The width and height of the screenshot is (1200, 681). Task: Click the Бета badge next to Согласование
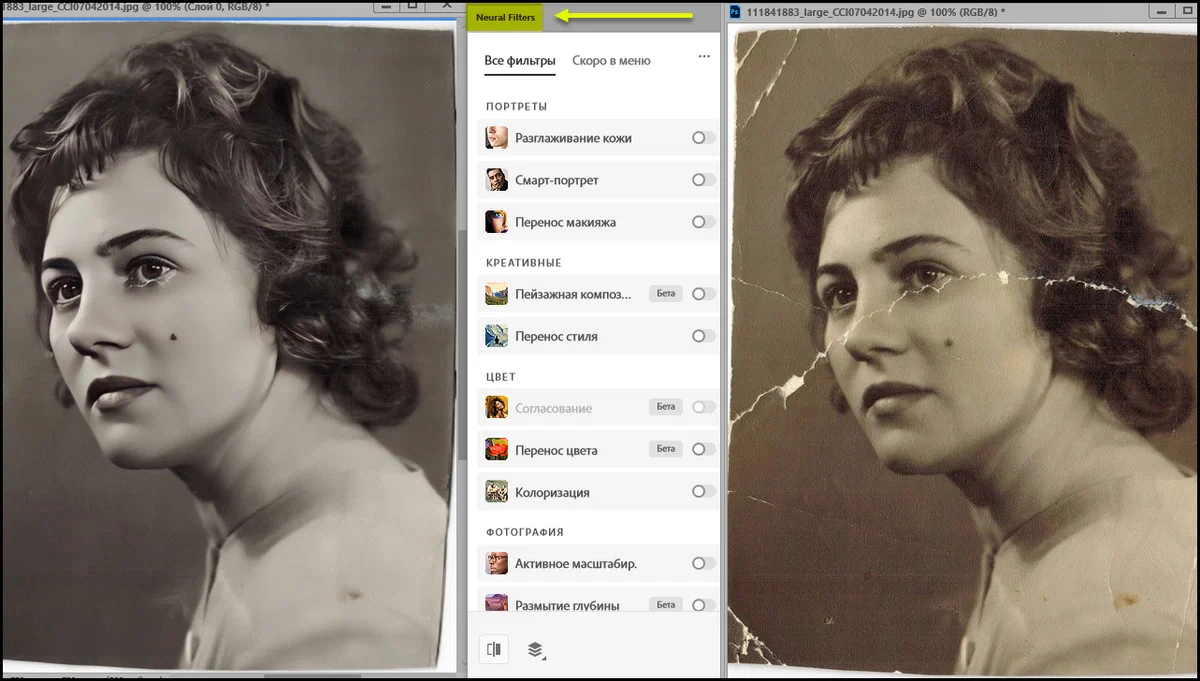click(x=666, y=407)
